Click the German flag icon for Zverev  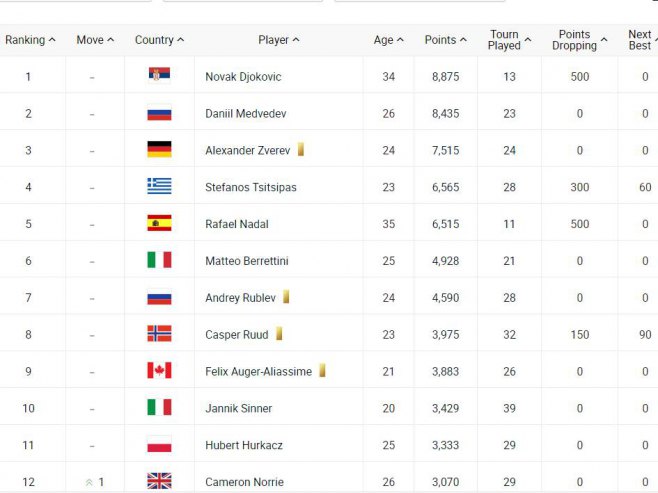coord(159,150)
